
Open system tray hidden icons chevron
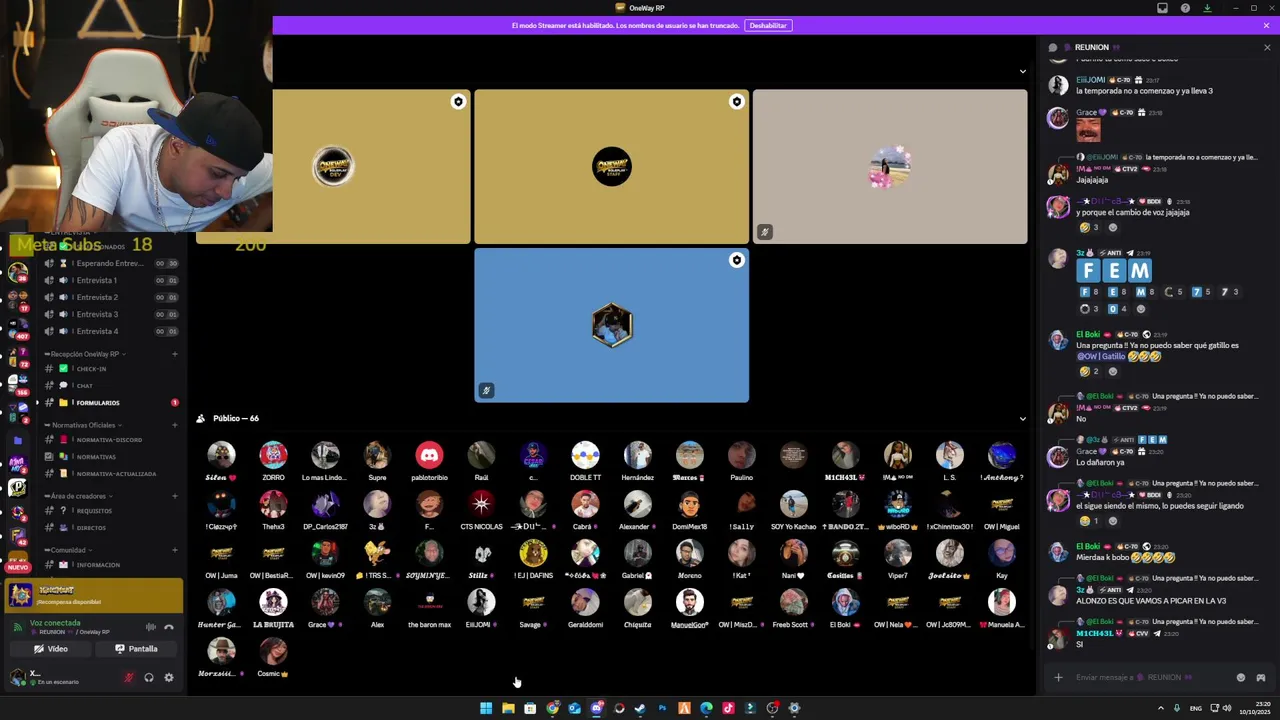[1161, 708]
